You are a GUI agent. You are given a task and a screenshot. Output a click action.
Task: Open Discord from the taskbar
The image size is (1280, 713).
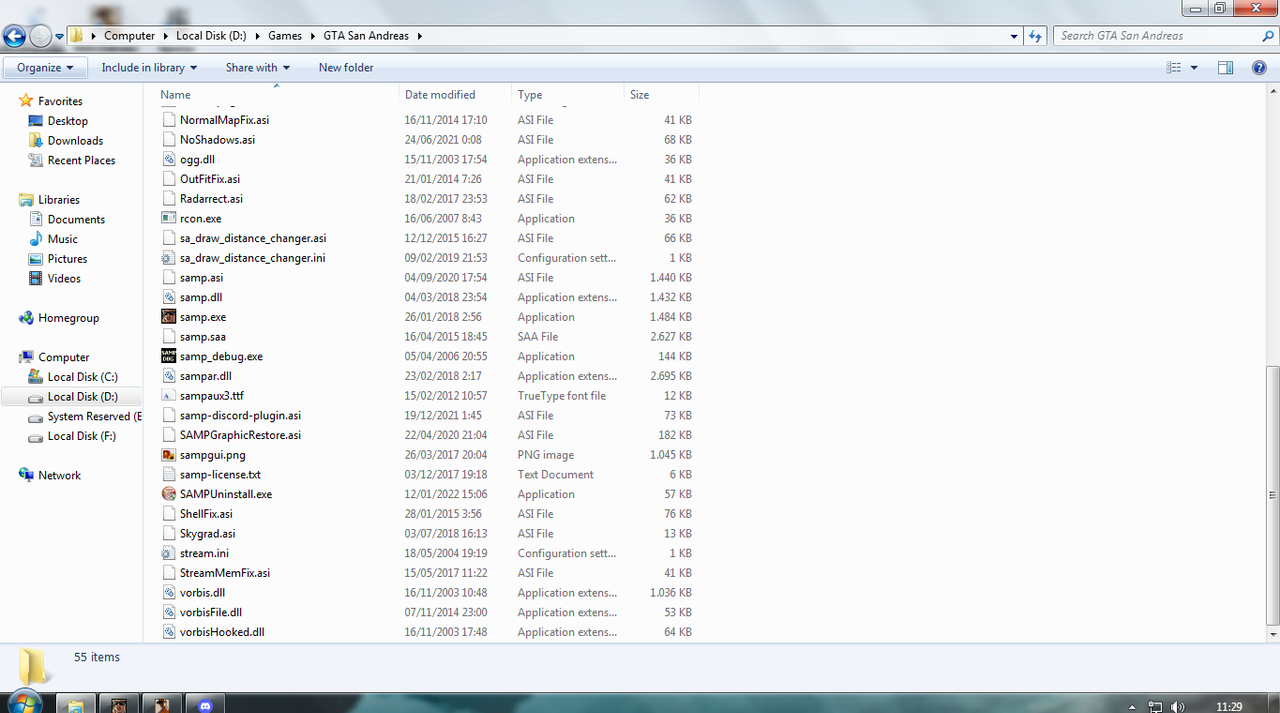tap(207, 705)
